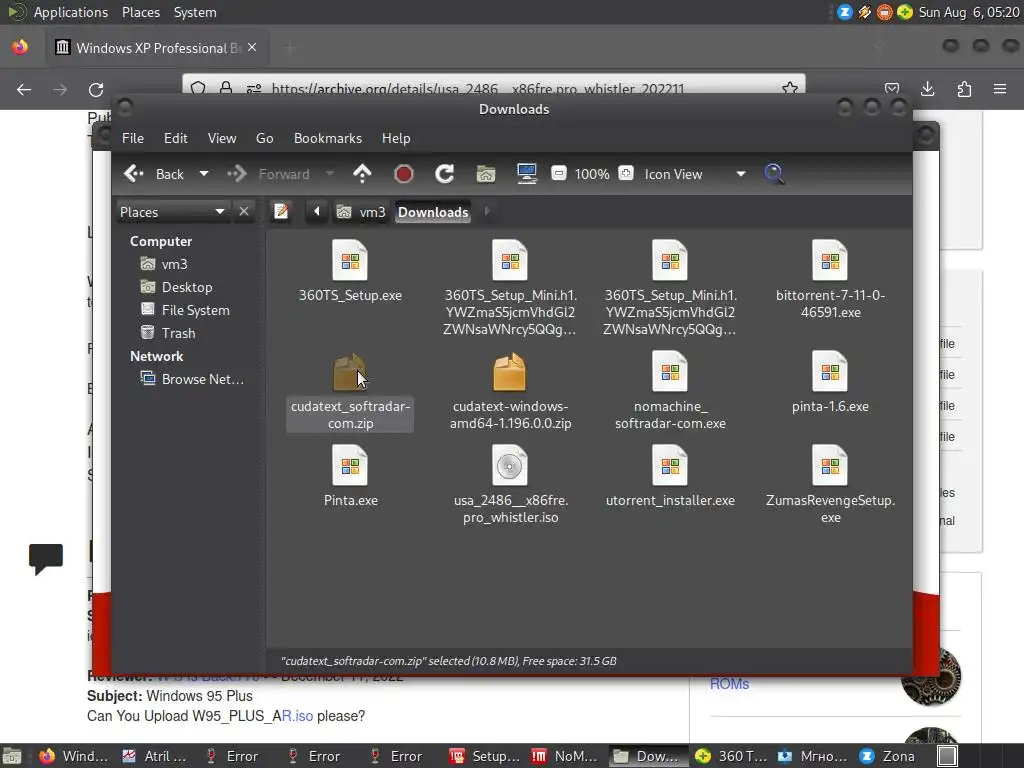This screenshot has width=1024, height=768.
Task: Click the Up to parent folder arrow
Action: [x=362, y=174]
